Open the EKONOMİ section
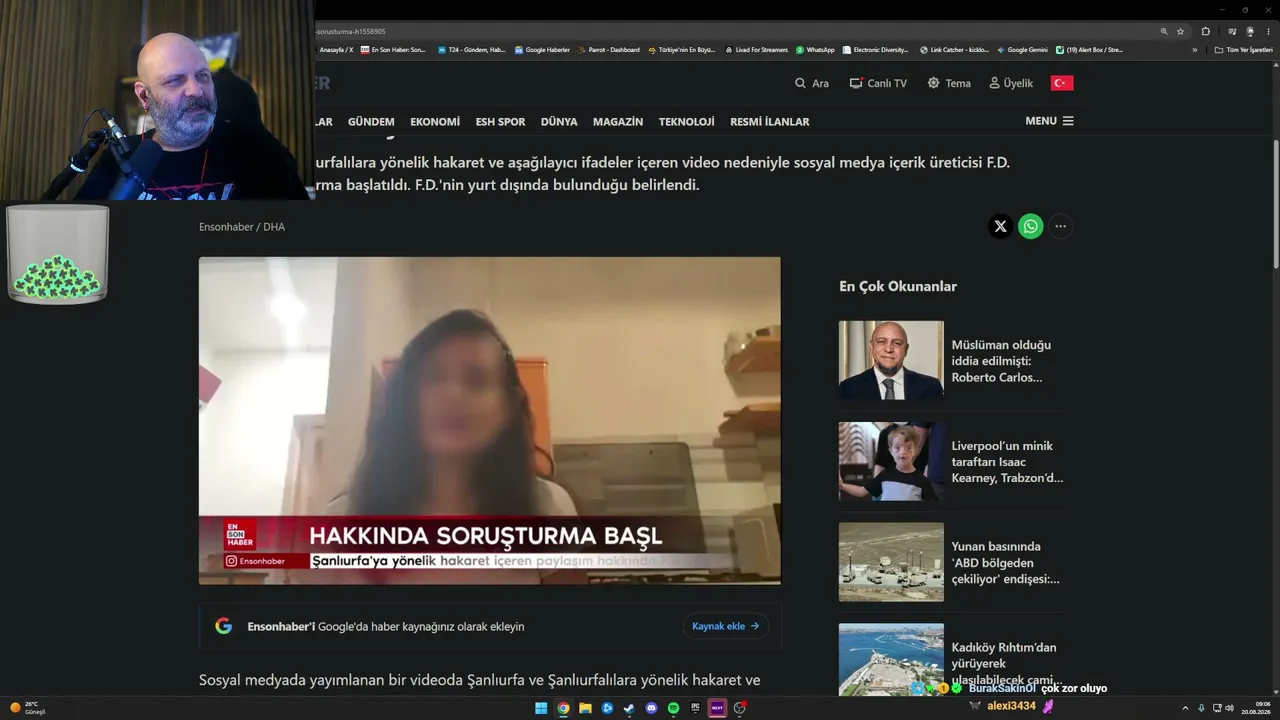Screen dimensions: 1280x720 (435, 121)
